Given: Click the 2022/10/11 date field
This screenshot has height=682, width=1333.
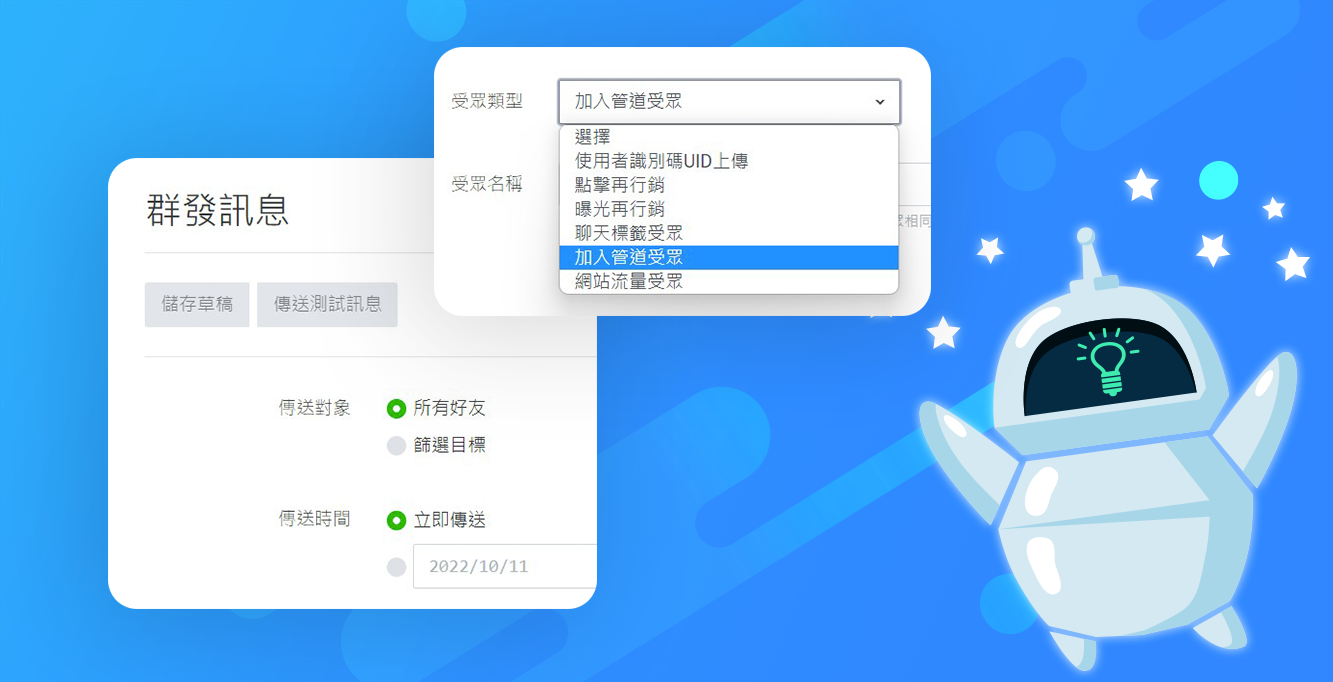Looking at the screenshot, I should [505, 566].
